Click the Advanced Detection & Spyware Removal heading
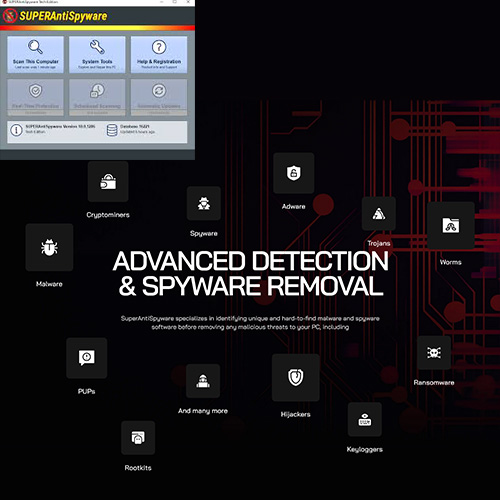 coord(251,273)
